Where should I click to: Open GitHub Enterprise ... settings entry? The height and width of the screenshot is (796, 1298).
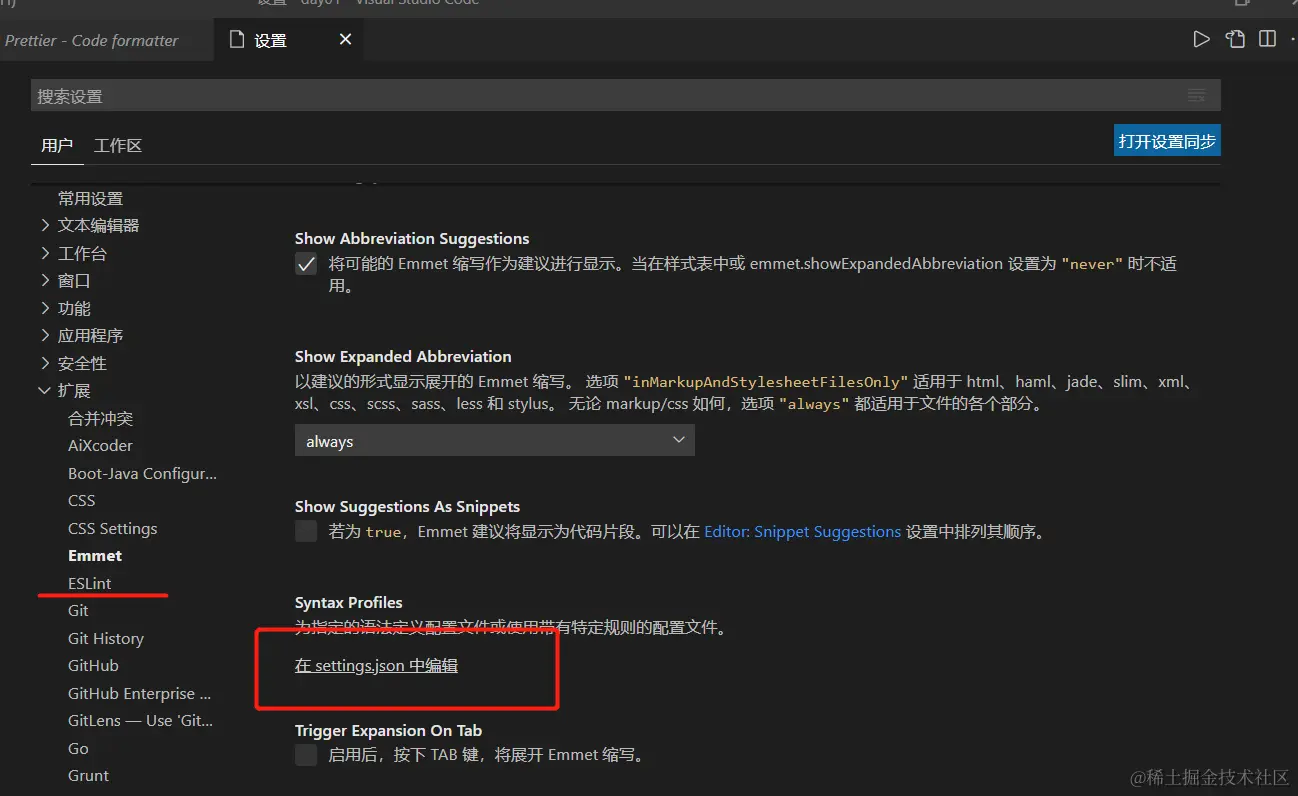point(140,694)
